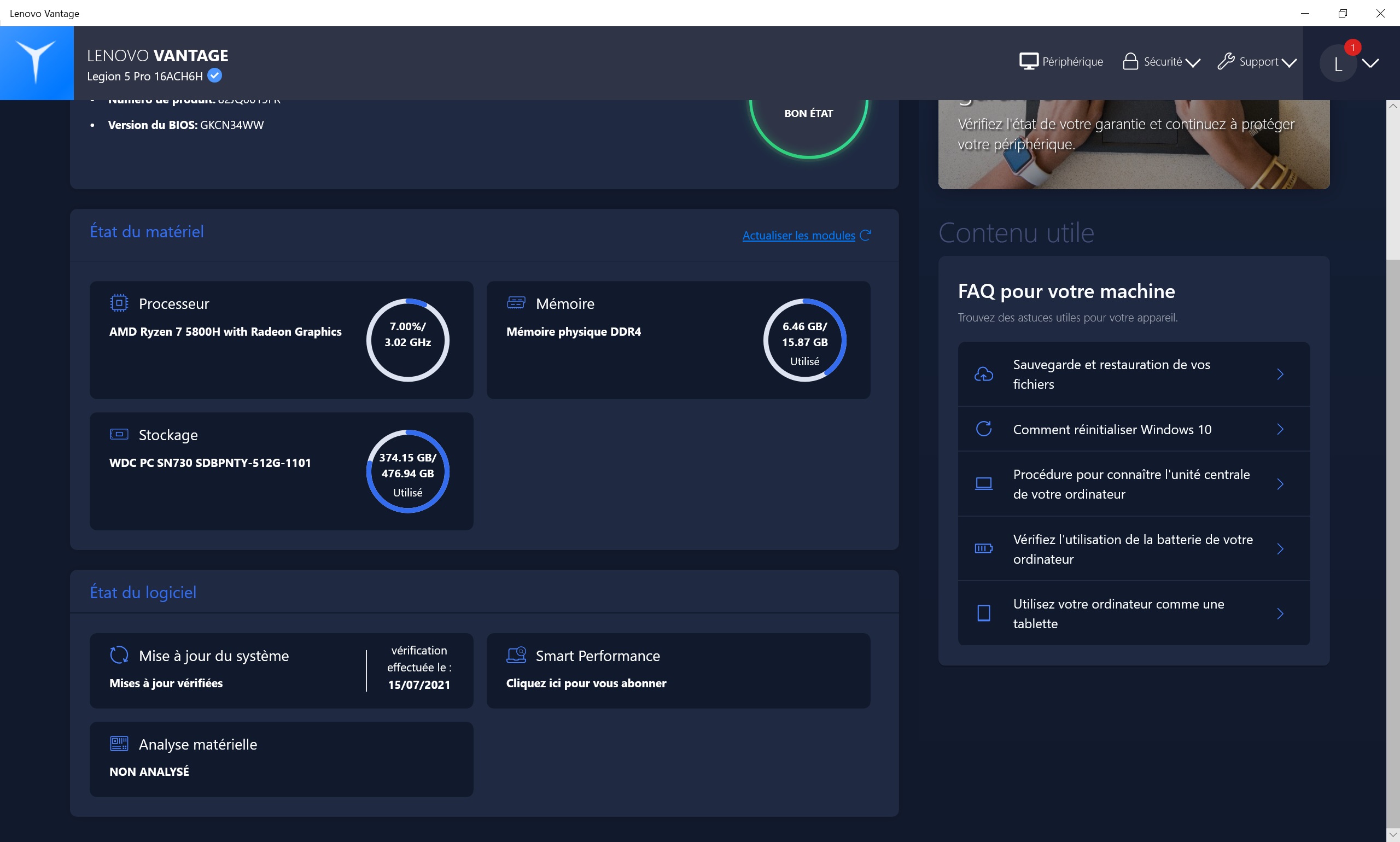Open the Comment réinitialiser Windows 10 arrow

point(1280,429)
